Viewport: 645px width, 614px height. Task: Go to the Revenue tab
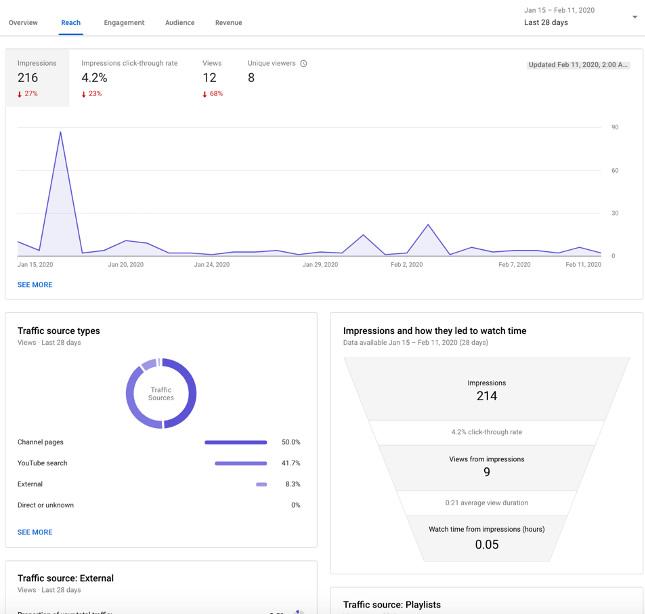point(229,23)
